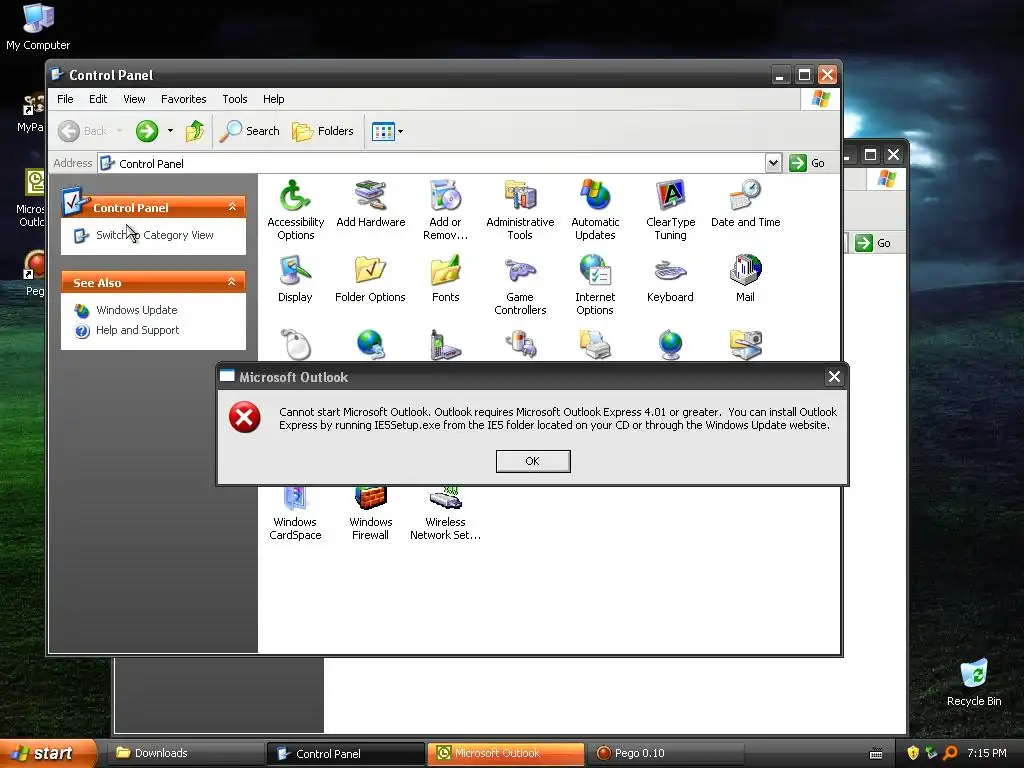The width and height of the screenshot is (1024, 768).
Task: Open Add or Remove Programs icon
Action: click(x=445, y=210)
